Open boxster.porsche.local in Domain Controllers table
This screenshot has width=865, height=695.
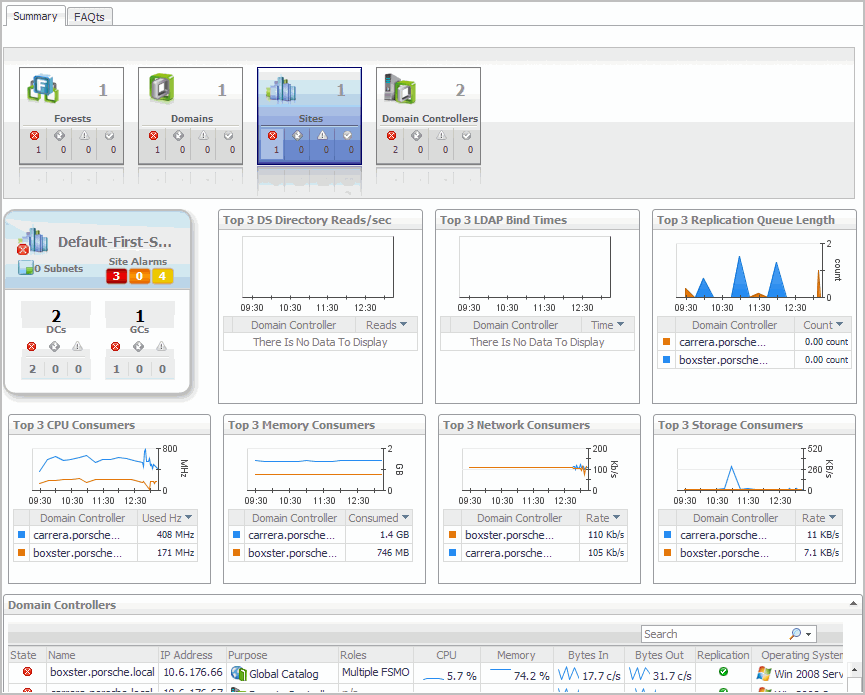[x=101, y=674]
